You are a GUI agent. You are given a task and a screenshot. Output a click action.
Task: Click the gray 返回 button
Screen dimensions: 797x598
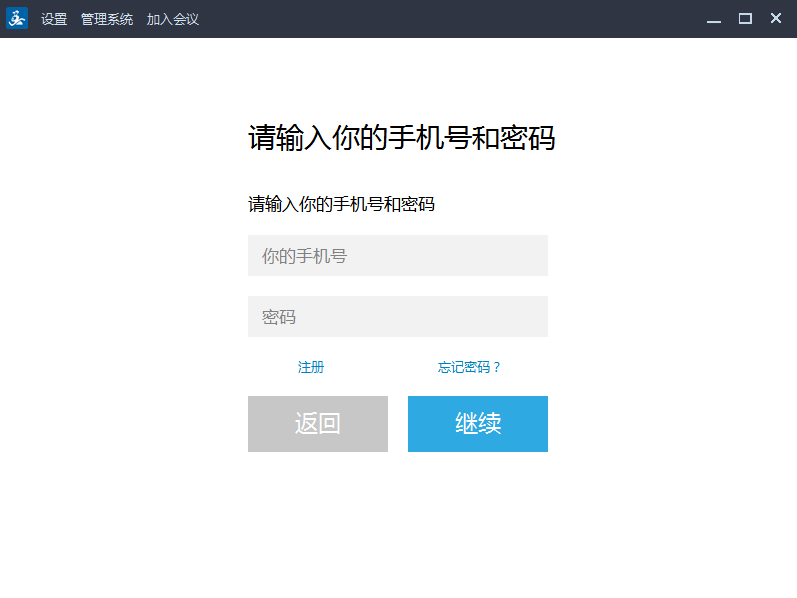pyautogui.click(x=318, y=424)
